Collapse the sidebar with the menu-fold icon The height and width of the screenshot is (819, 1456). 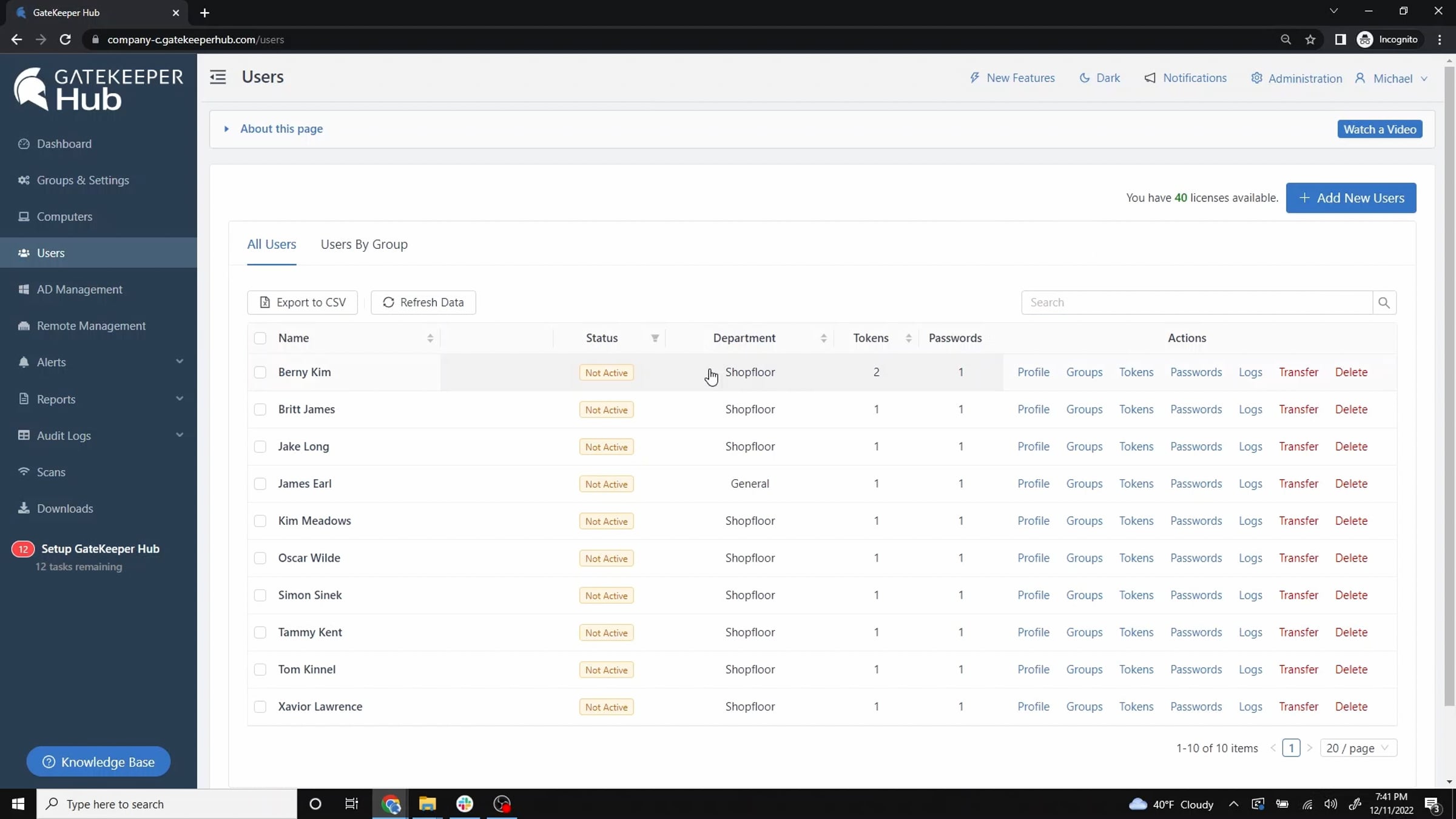[x=218, y=77]
